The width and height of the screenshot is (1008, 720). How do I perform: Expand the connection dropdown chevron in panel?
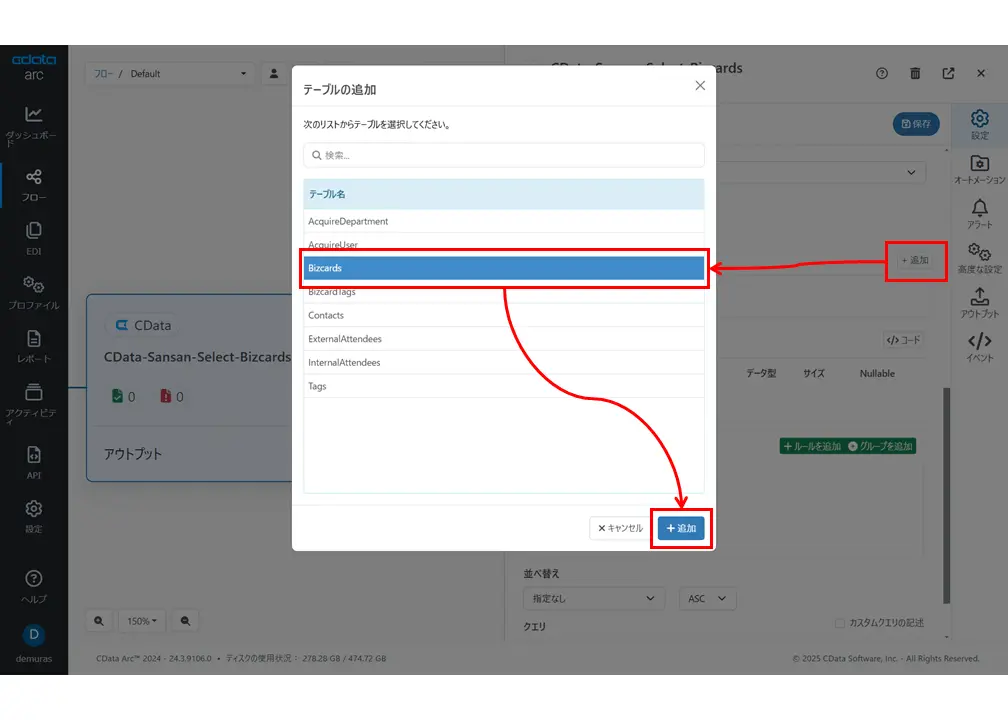click(911, 172)
